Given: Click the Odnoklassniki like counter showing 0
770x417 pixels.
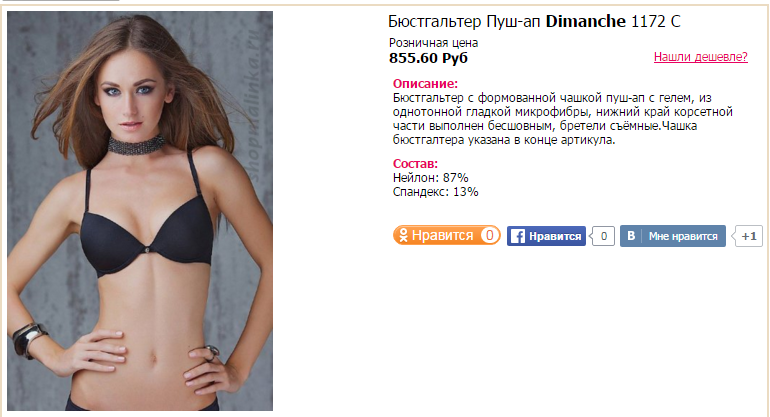Looking at the screenshot, I should click(489, 235).
